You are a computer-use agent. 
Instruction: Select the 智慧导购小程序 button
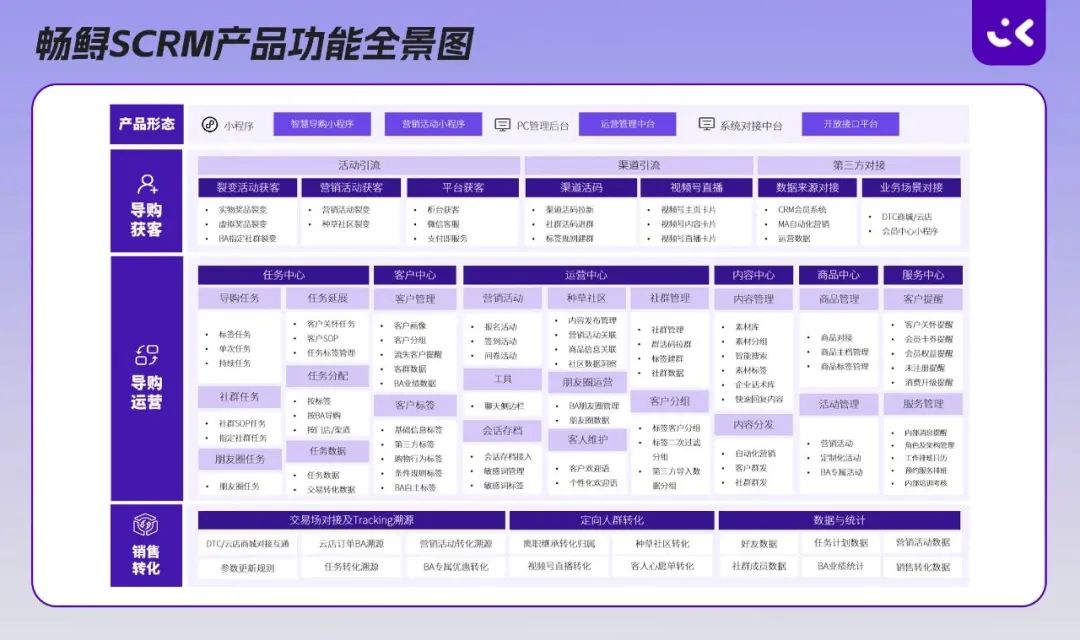click(x=322, y=124)
